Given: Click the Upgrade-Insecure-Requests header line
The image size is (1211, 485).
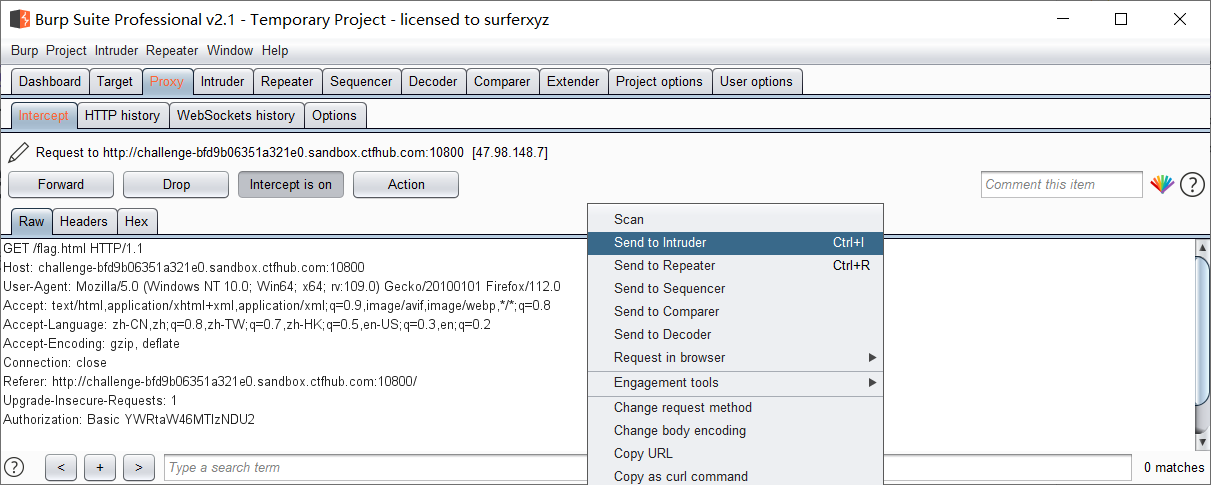Looking at the screenshot, I should (x=90, y=401).
